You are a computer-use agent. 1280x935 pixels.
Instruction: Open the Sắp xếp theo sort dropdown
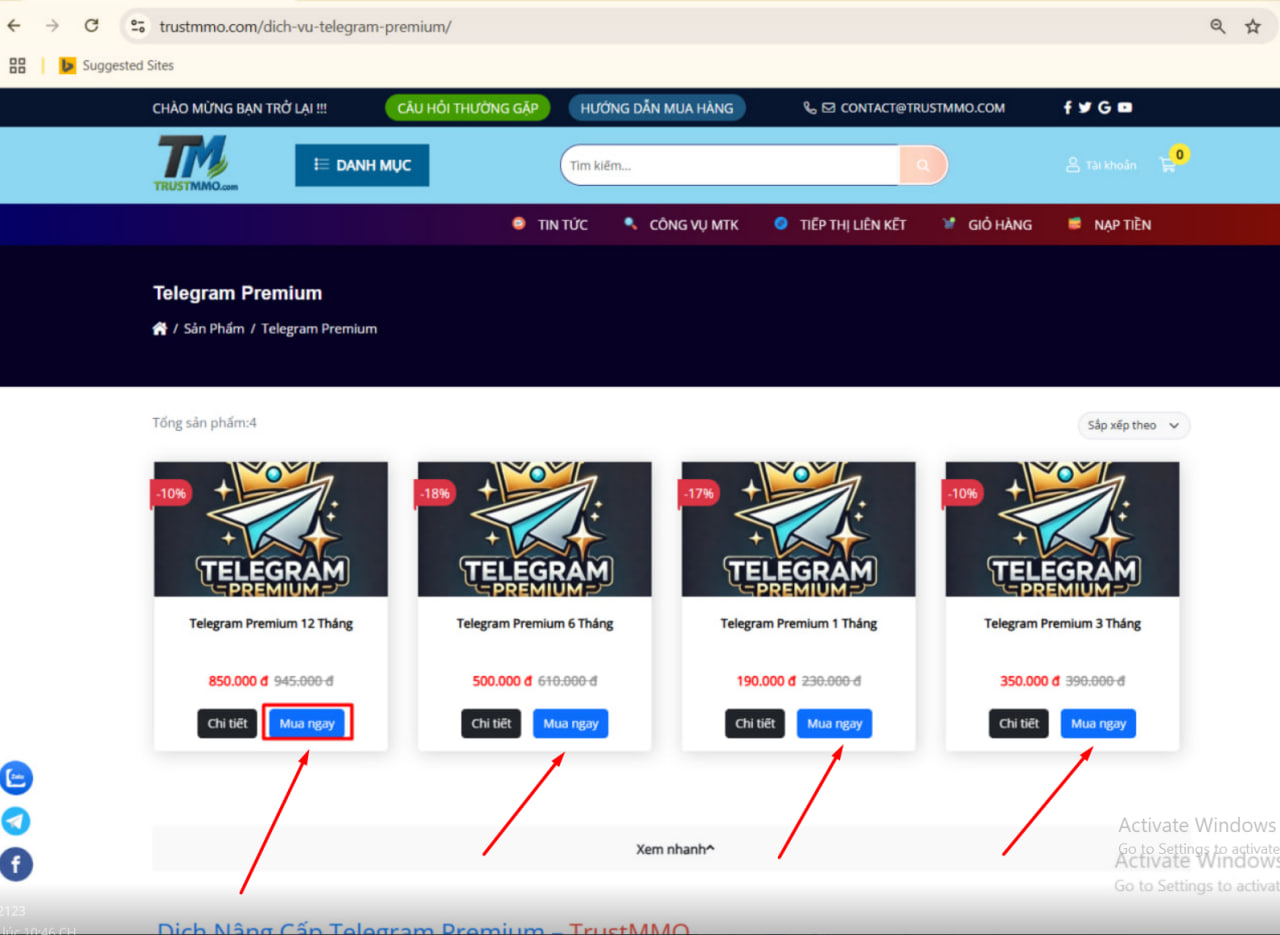[1133, 425]
